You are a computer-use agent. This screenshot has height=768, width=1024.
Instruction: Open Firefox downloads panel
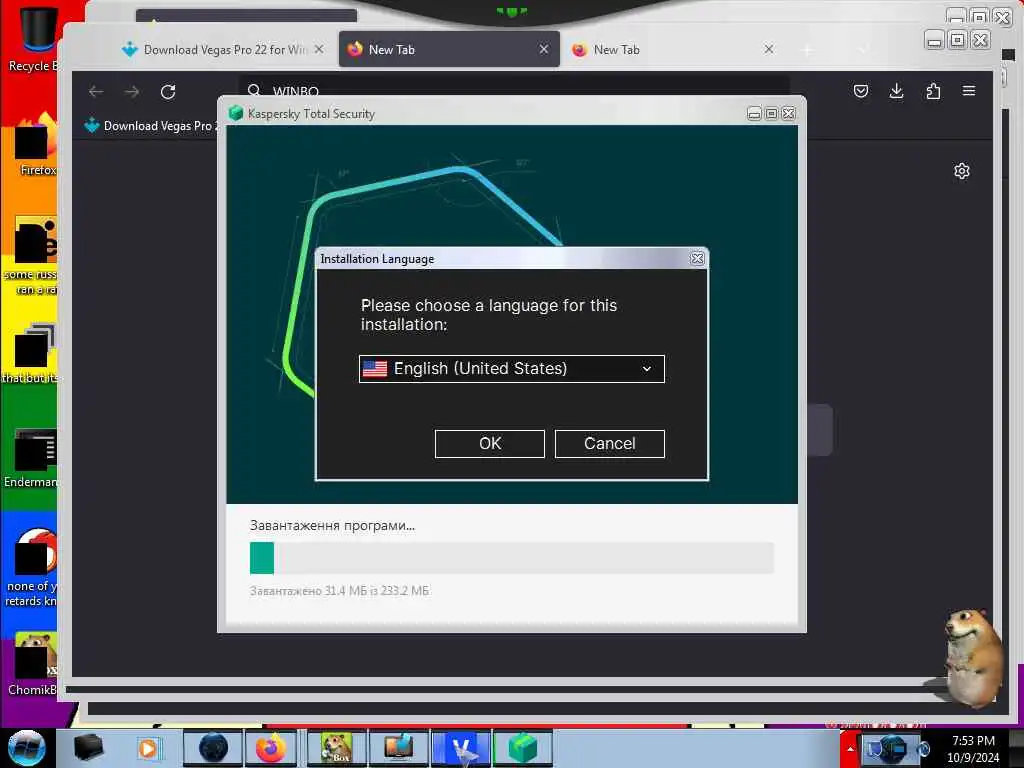pyautogui.click(x=897, y=91)
